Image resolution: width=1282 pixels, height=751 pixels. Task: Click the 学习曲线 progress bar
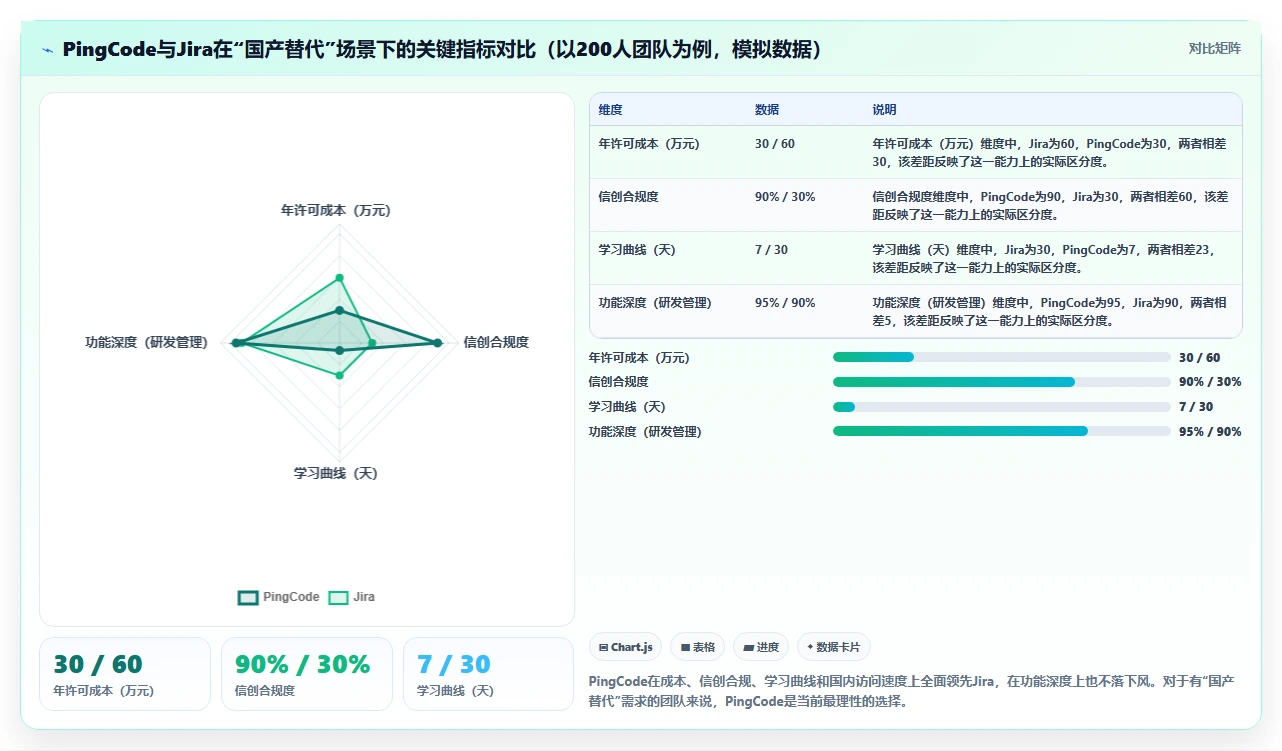coord(1001,407)
